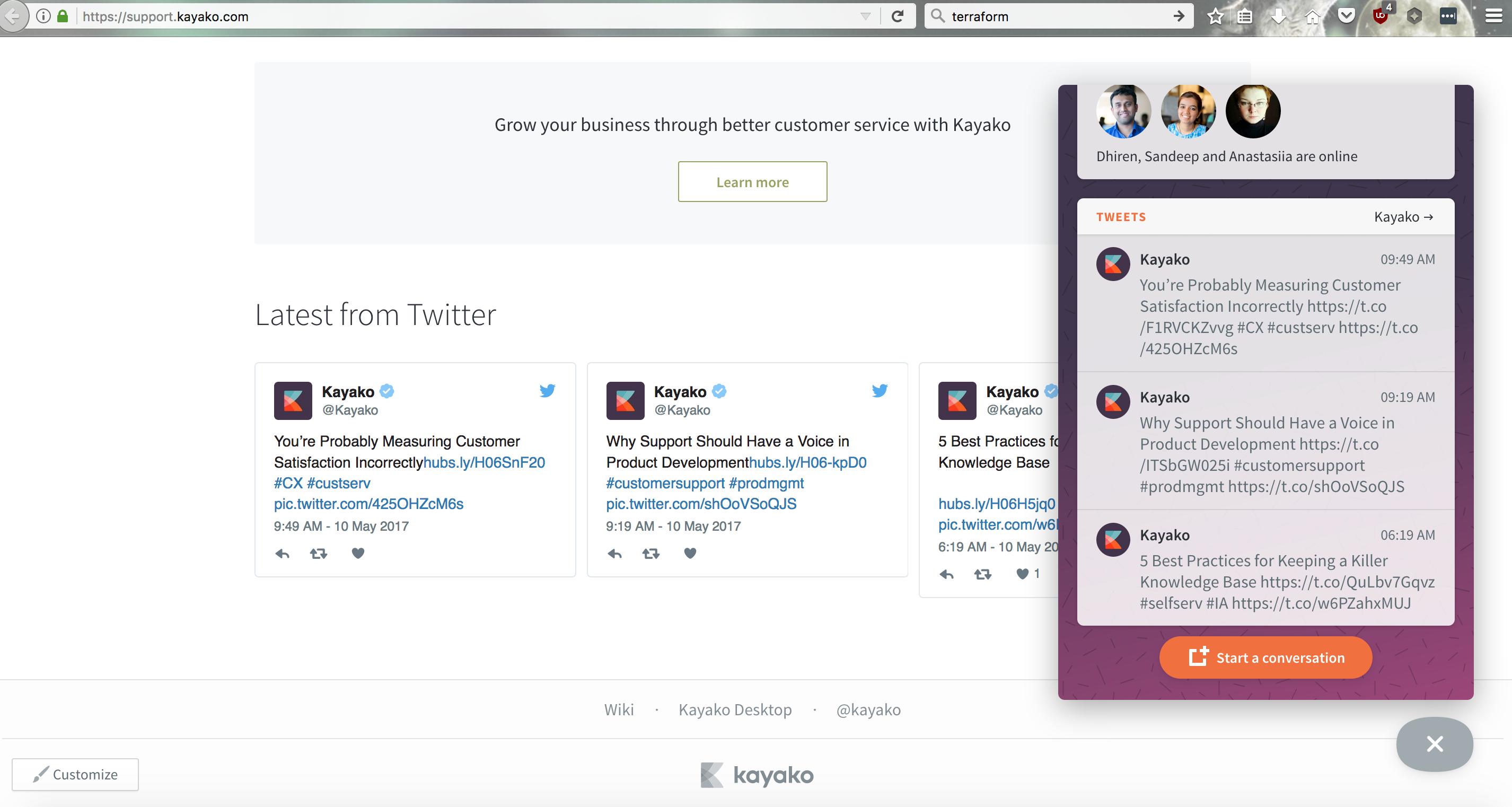Close the chat widget with X button

(x=1434, y=743)
